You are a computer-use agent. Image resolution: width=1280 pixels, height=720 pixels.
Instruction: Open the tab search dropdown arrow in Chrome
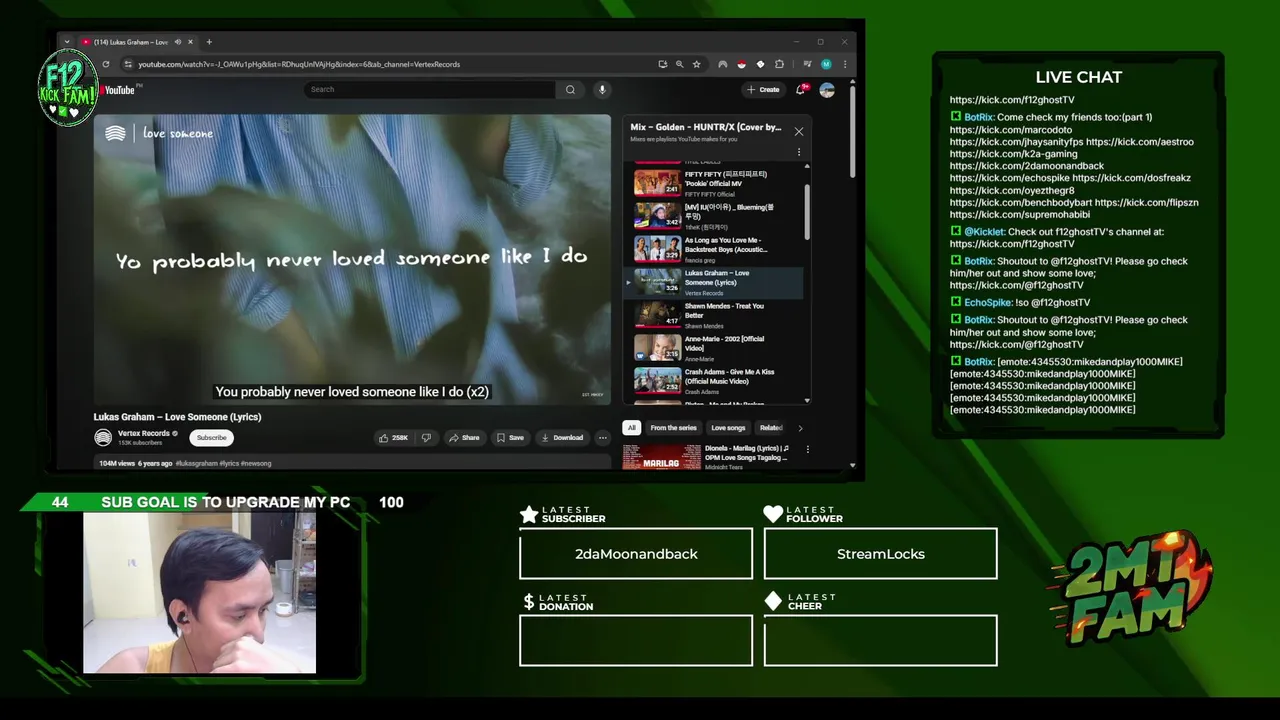pyautogui.click(x=67, y=42)
